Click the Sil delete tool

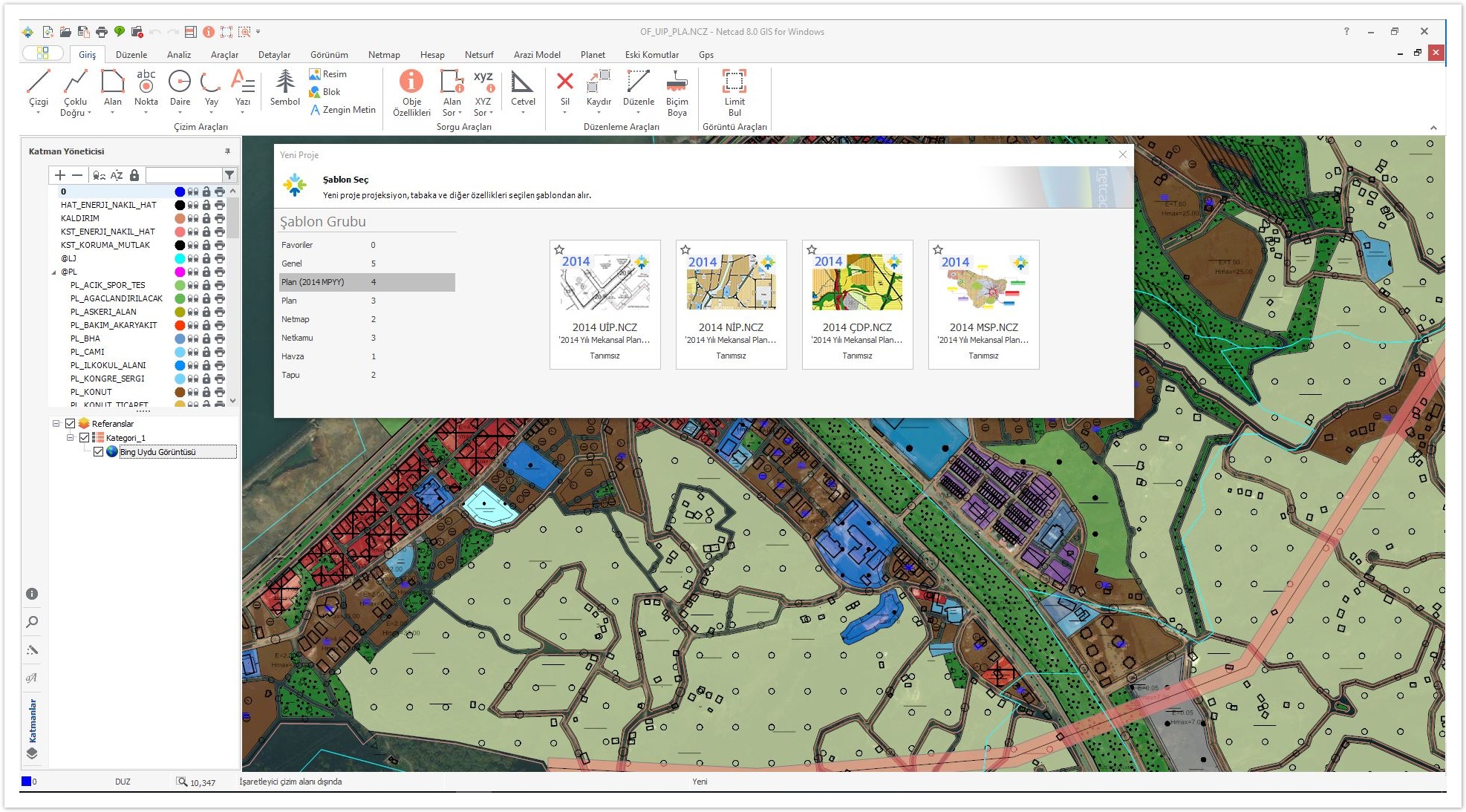click(x=564, y=82)
